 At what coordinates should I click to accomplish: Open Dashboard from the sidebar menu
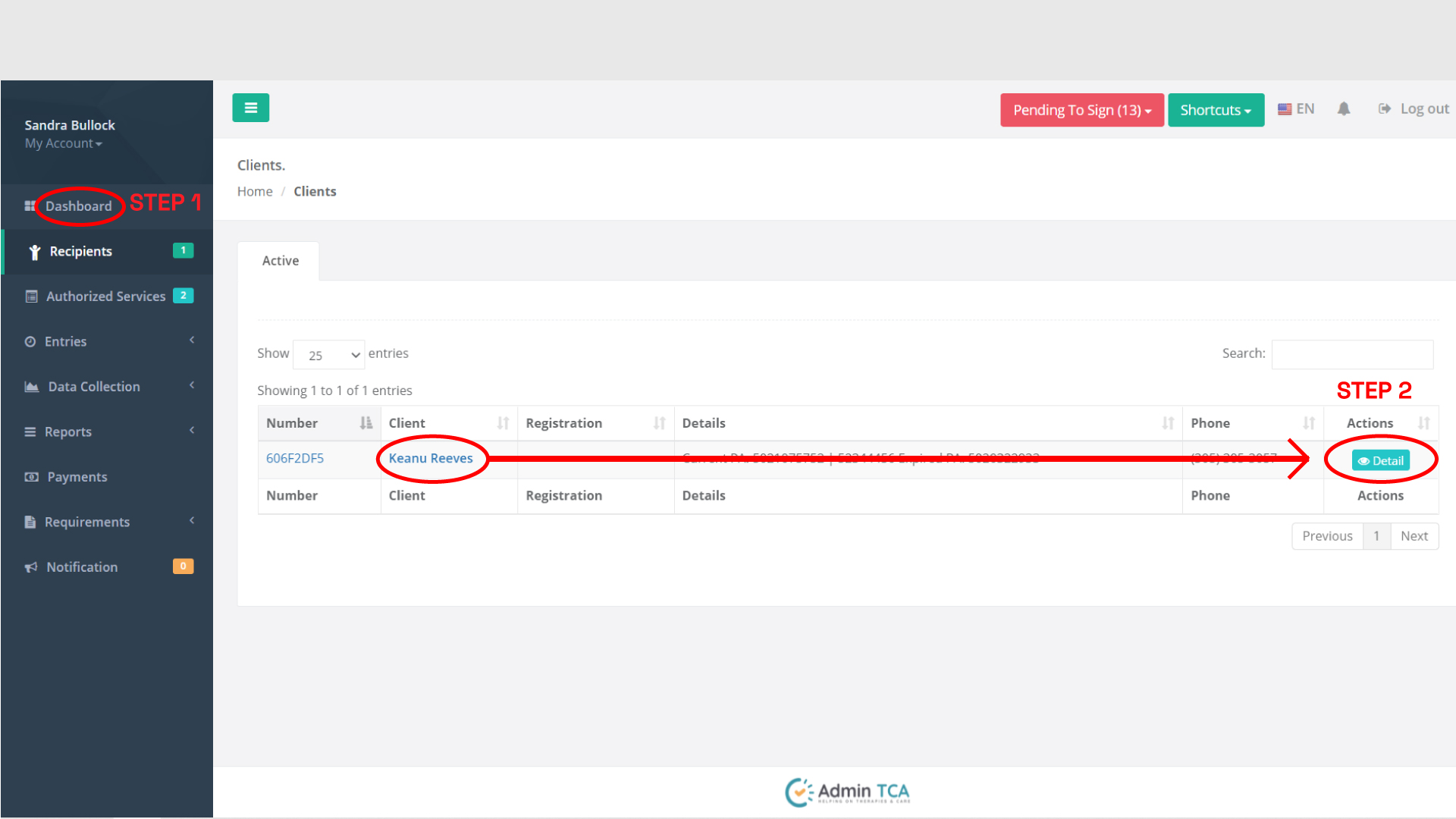click(78, 206)
